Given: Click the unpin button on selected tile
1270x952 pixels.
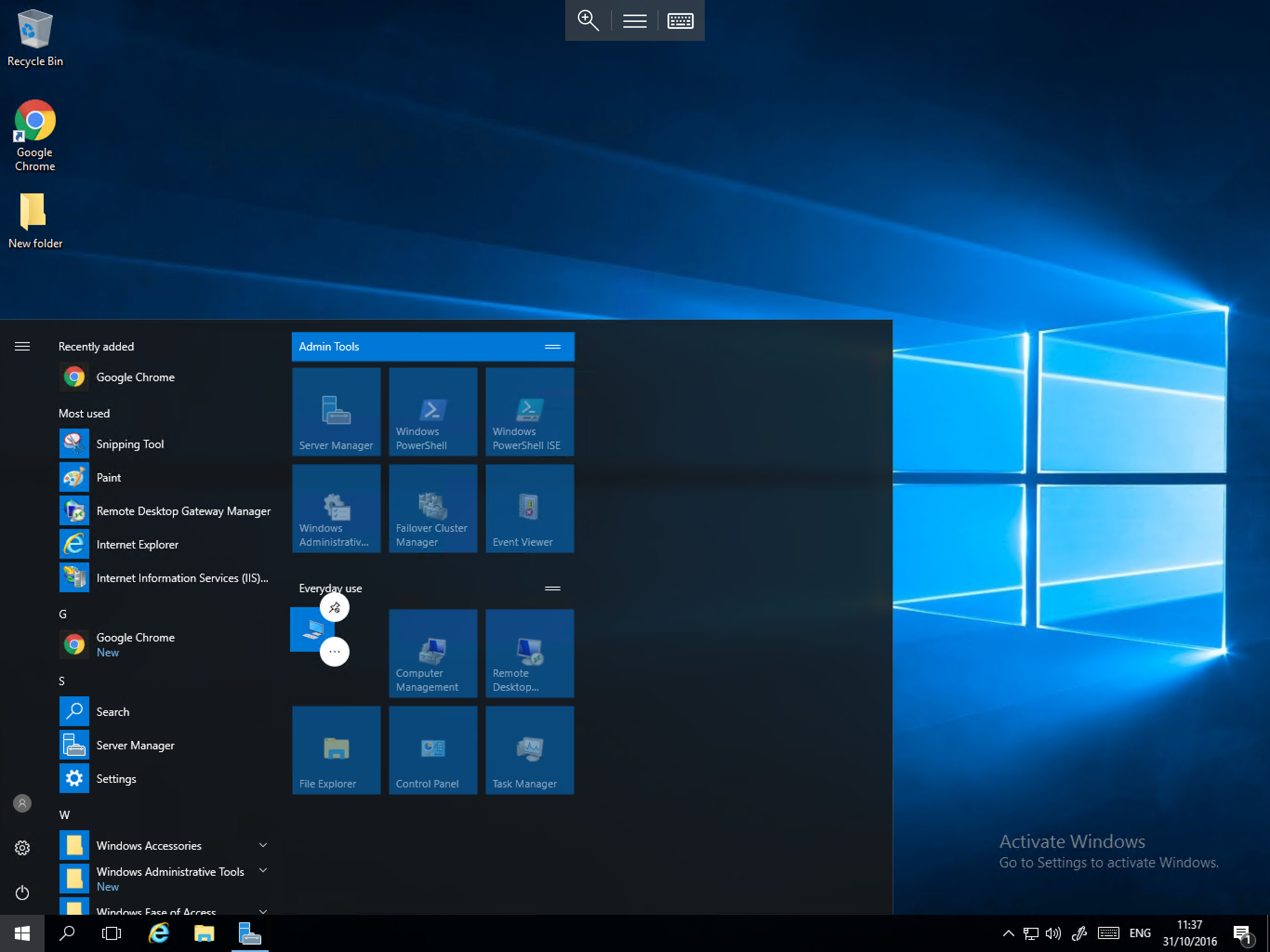Looking at the screenshot, I should (x=335, y=608).
